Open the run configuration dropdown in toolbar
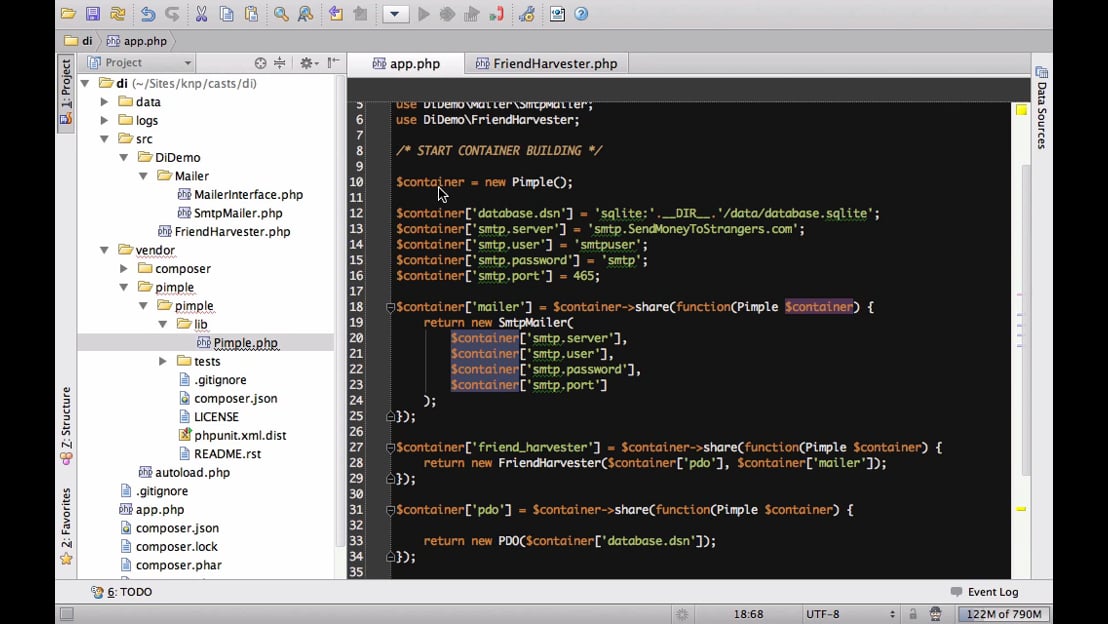 tap(395, 14)
